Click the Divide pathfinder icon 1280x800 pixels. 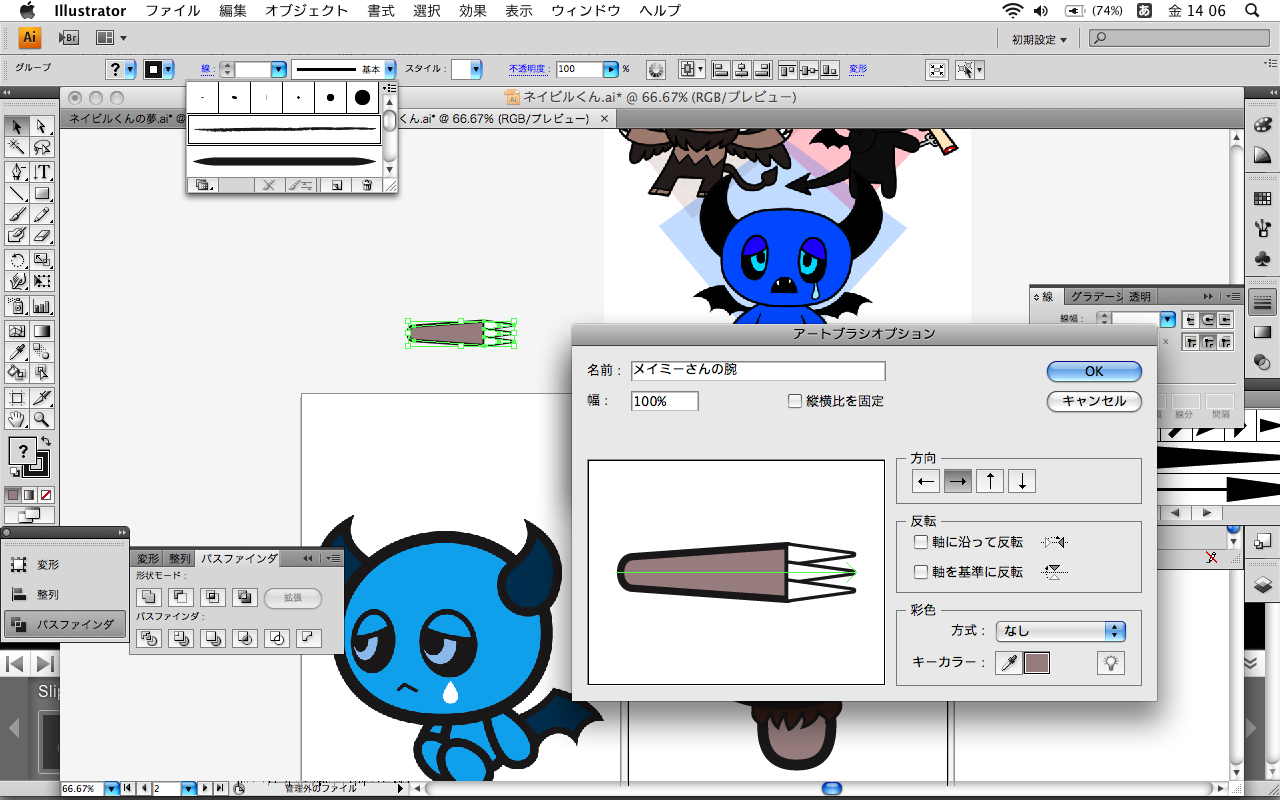[150, 638]
